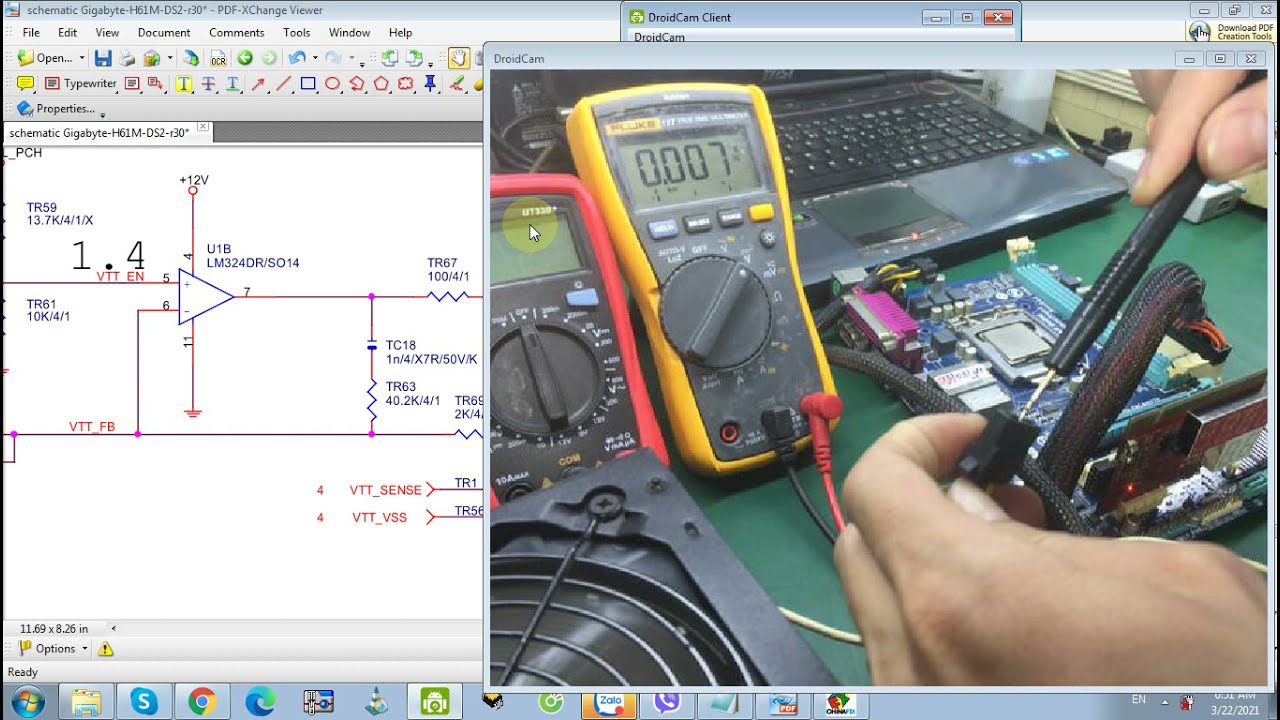Choose the red Oval tool
This screenshot has width=1280, height=720.
(x=332, y=84)
